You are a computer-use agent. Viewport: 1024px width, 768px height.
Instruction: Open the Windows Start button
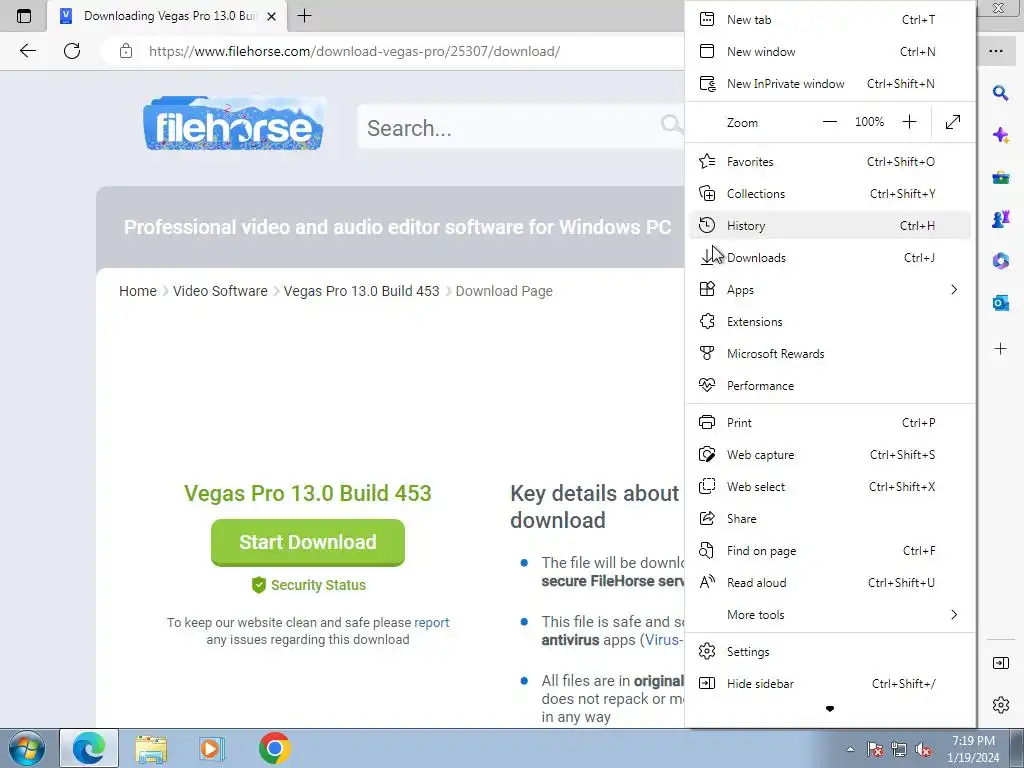[x=27, y=748]
